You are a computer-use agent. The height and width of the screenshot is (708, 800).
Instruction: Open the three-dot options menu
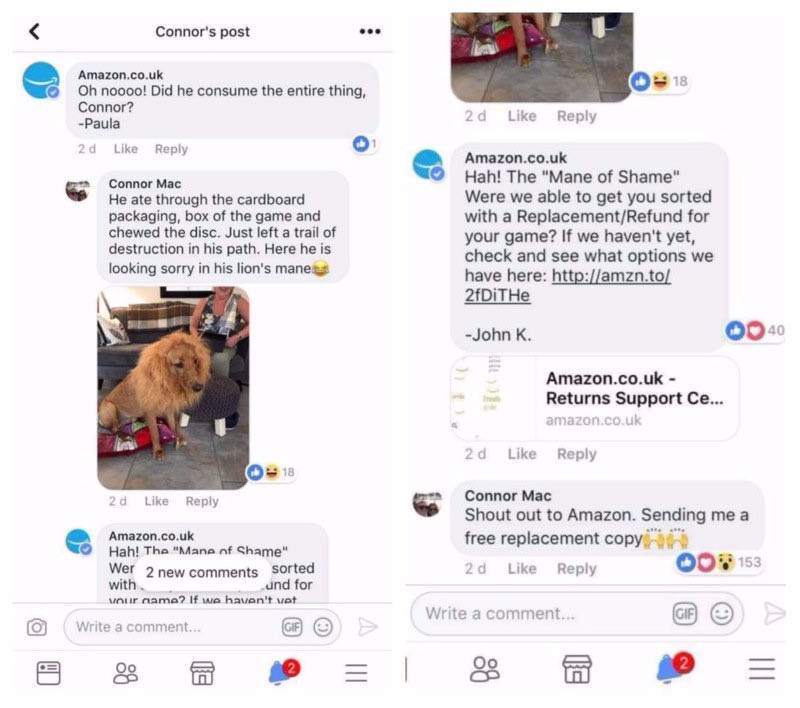click(369, 32)
